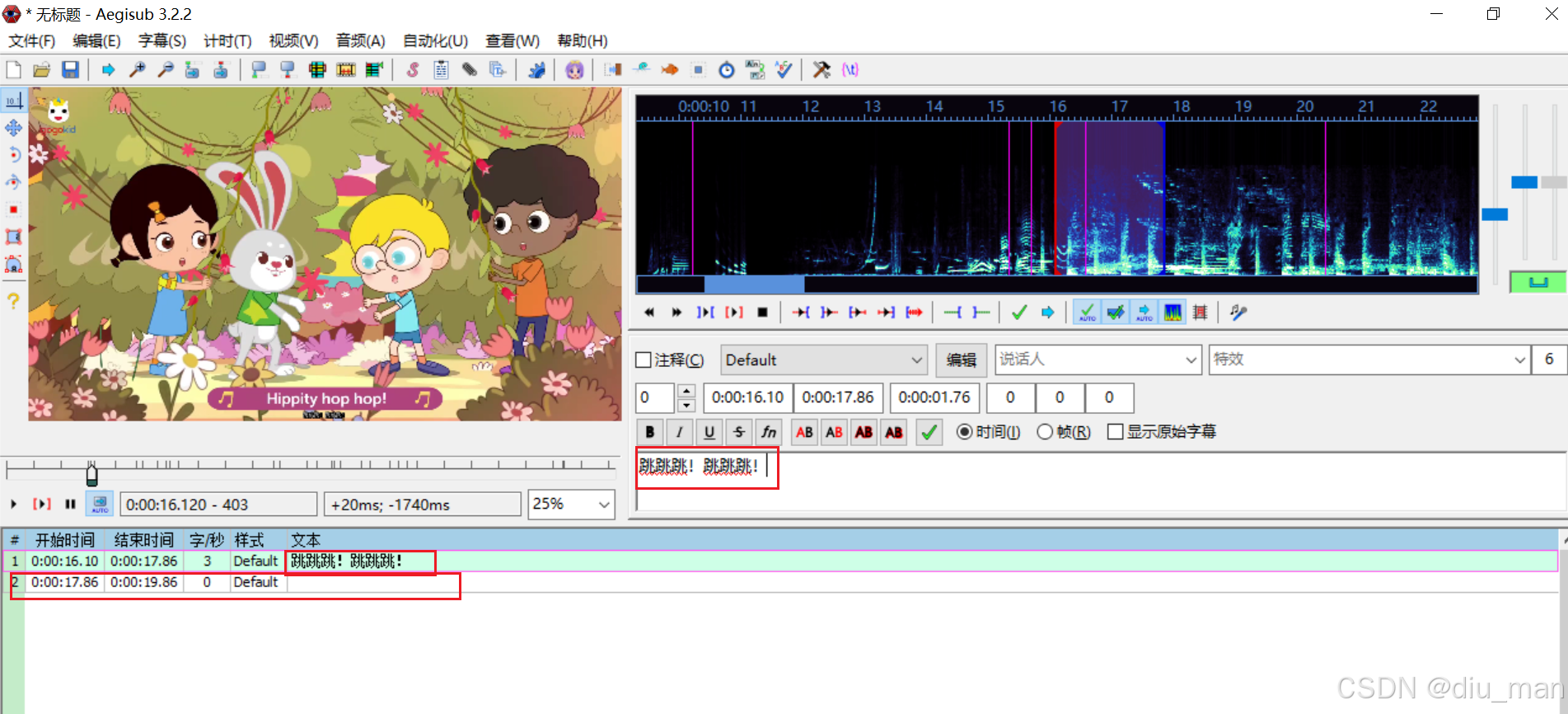The width and height of the screenshot is (1568, 714).
Task: Play audio selection with blue bracket icon
Action: tap(705, 312)
